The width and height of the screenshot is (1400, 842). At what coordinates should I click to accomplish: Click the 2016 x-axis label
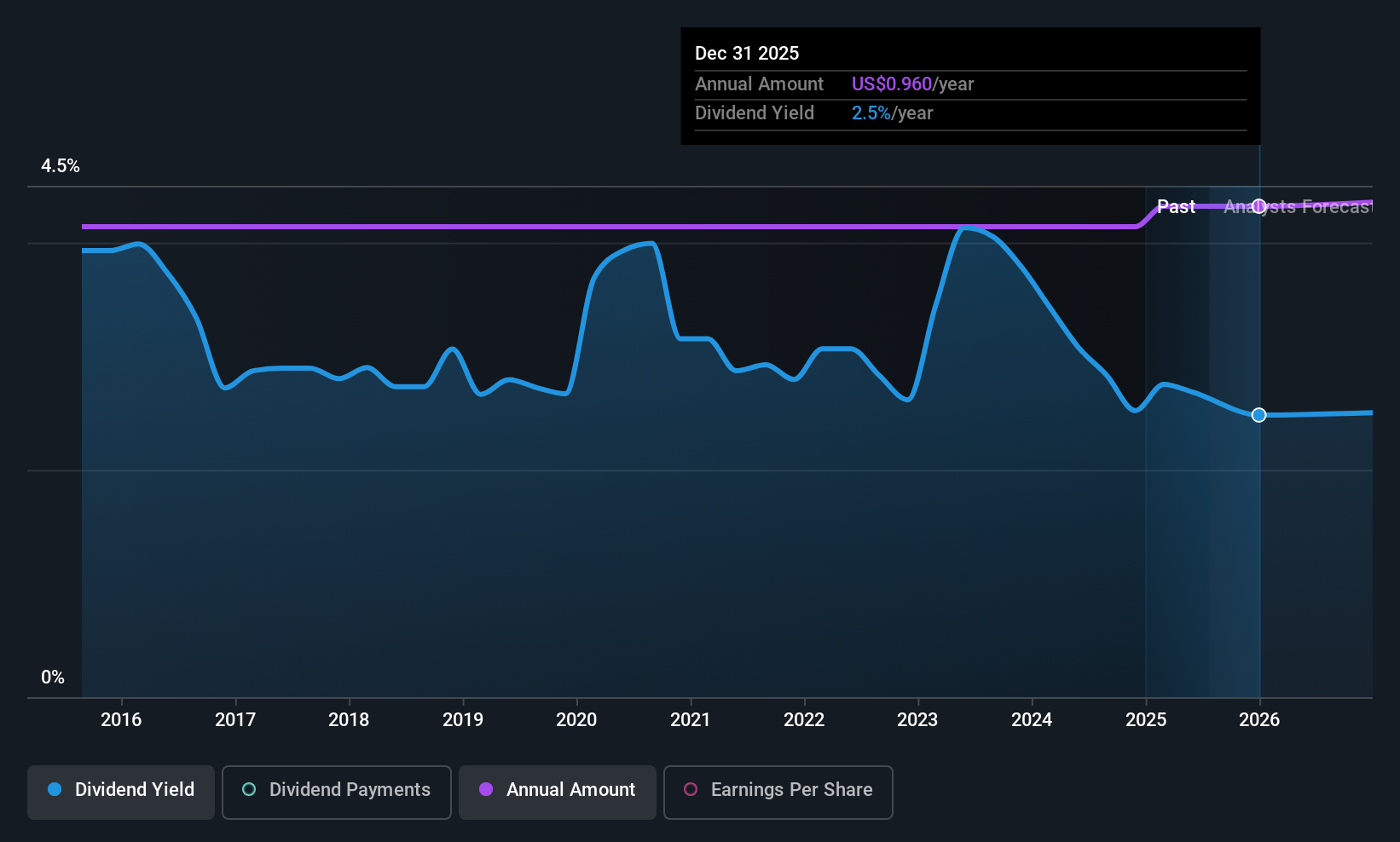coord(121,719)
